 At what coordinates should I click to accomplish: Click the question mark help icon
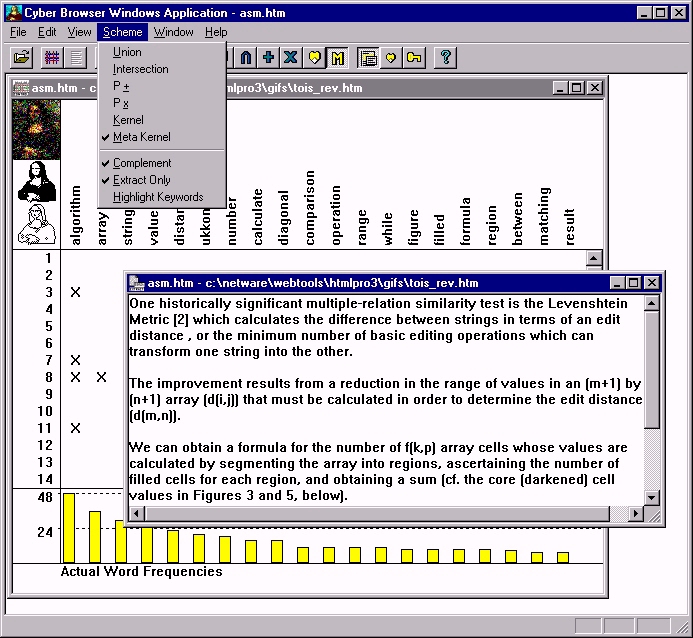(x=446, y=57)
